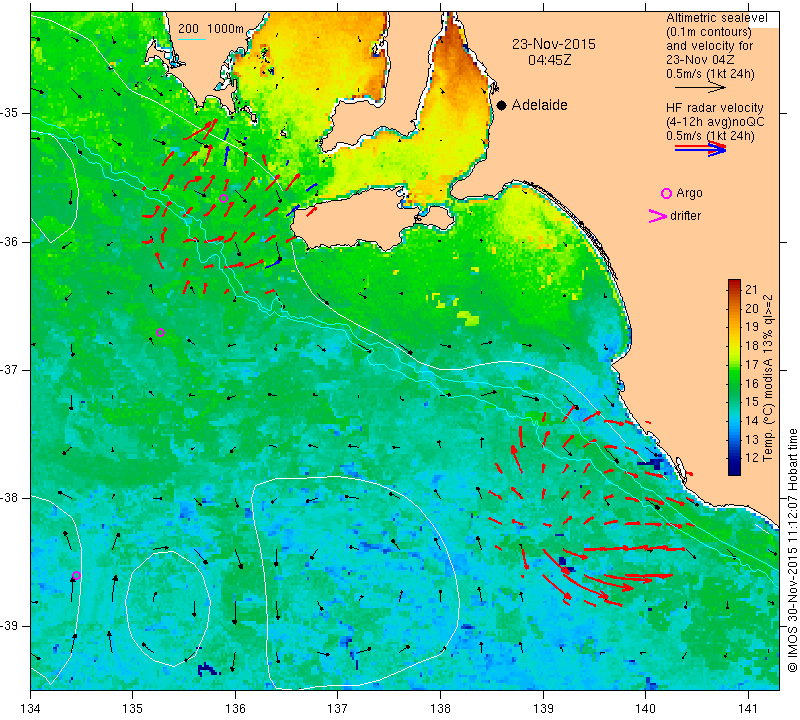Click the 'Argo' legend label
The width and height of the screenshot is (800, 720).
pyautogui.click(x=689, y=193)
